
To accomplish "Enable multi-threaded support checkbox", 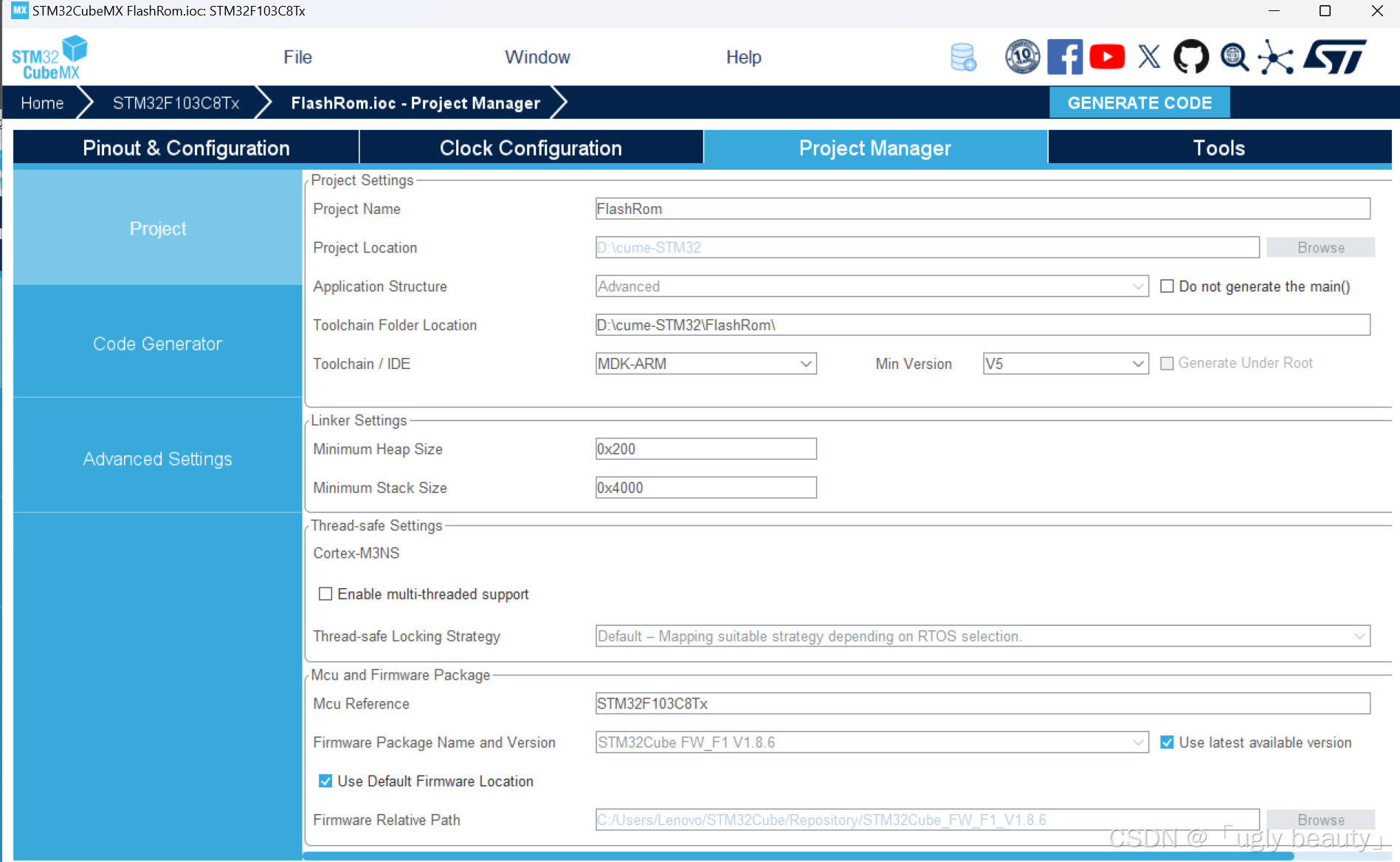I will click(325, 594).
